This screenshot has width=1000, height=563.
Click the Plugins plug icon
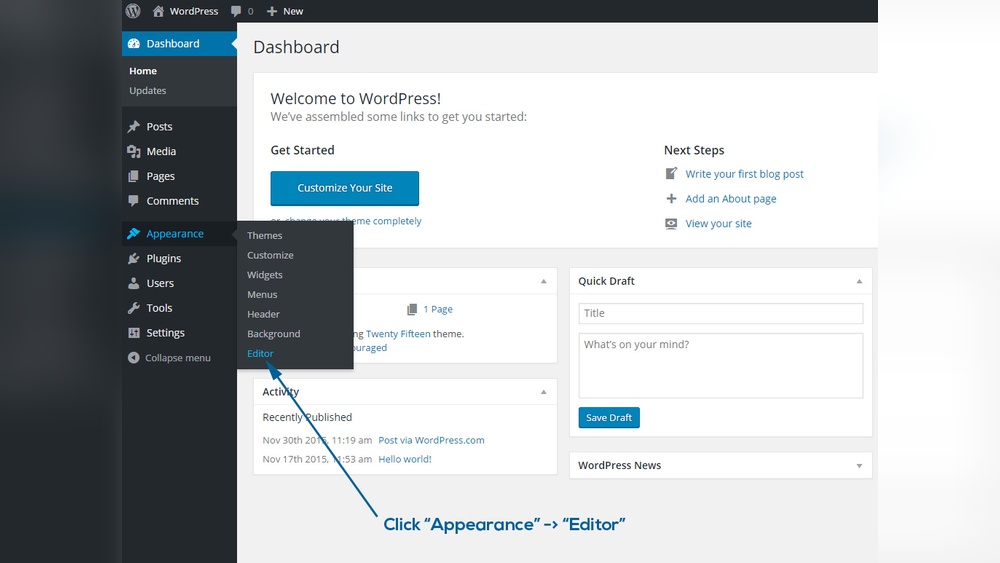133,258
